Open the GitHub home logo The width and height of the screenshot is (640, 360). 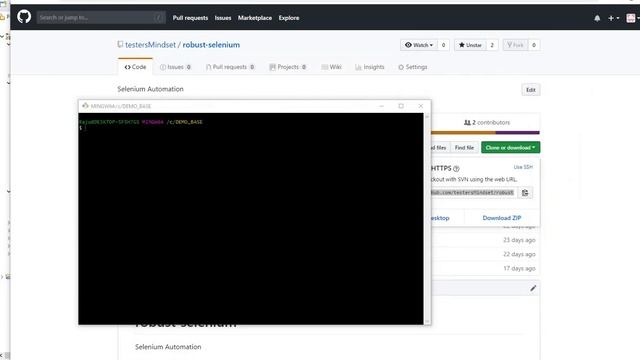point(24,17)
